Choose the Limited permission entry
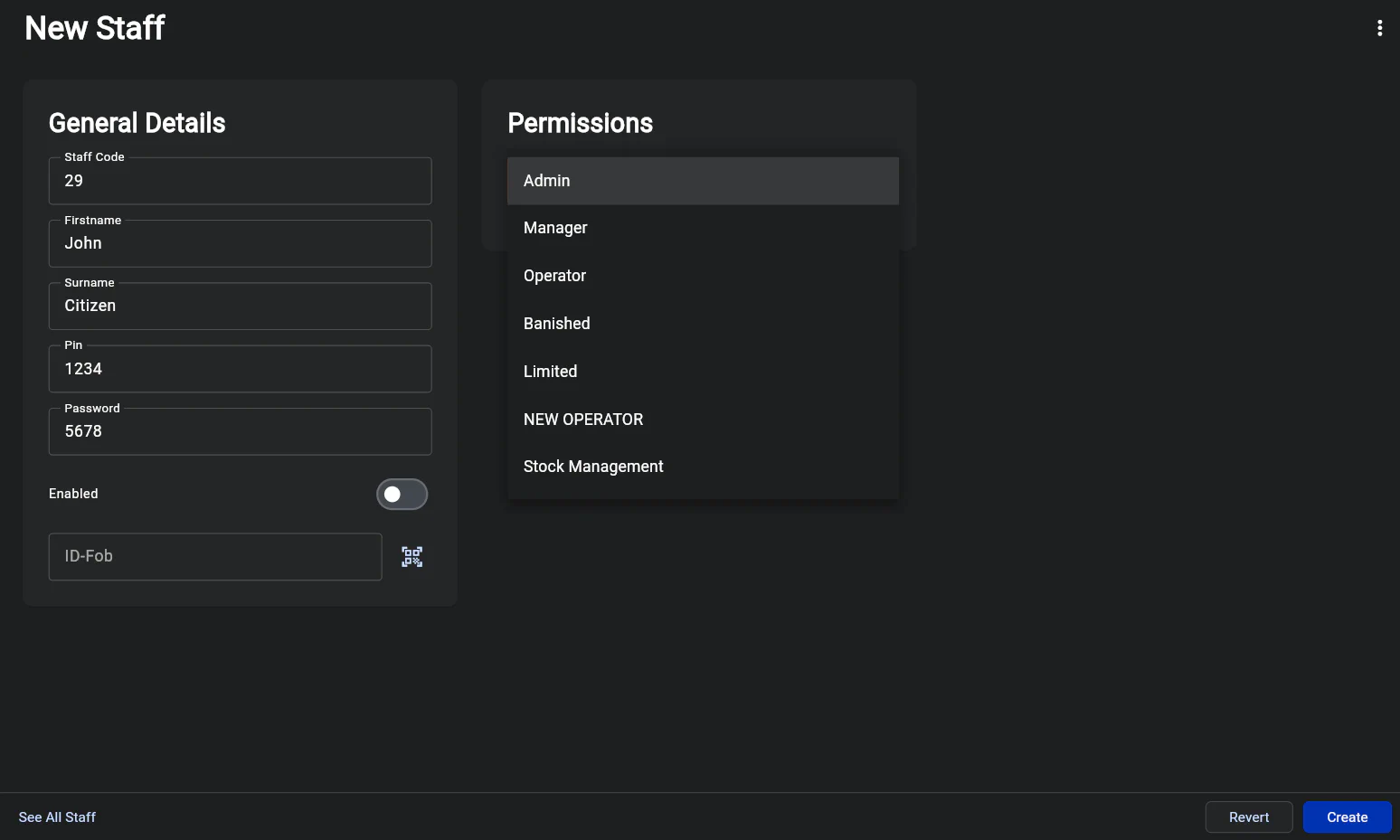The width and height of the screenshot is (1400, 840). pyautogui.click(x=702, y=372)
